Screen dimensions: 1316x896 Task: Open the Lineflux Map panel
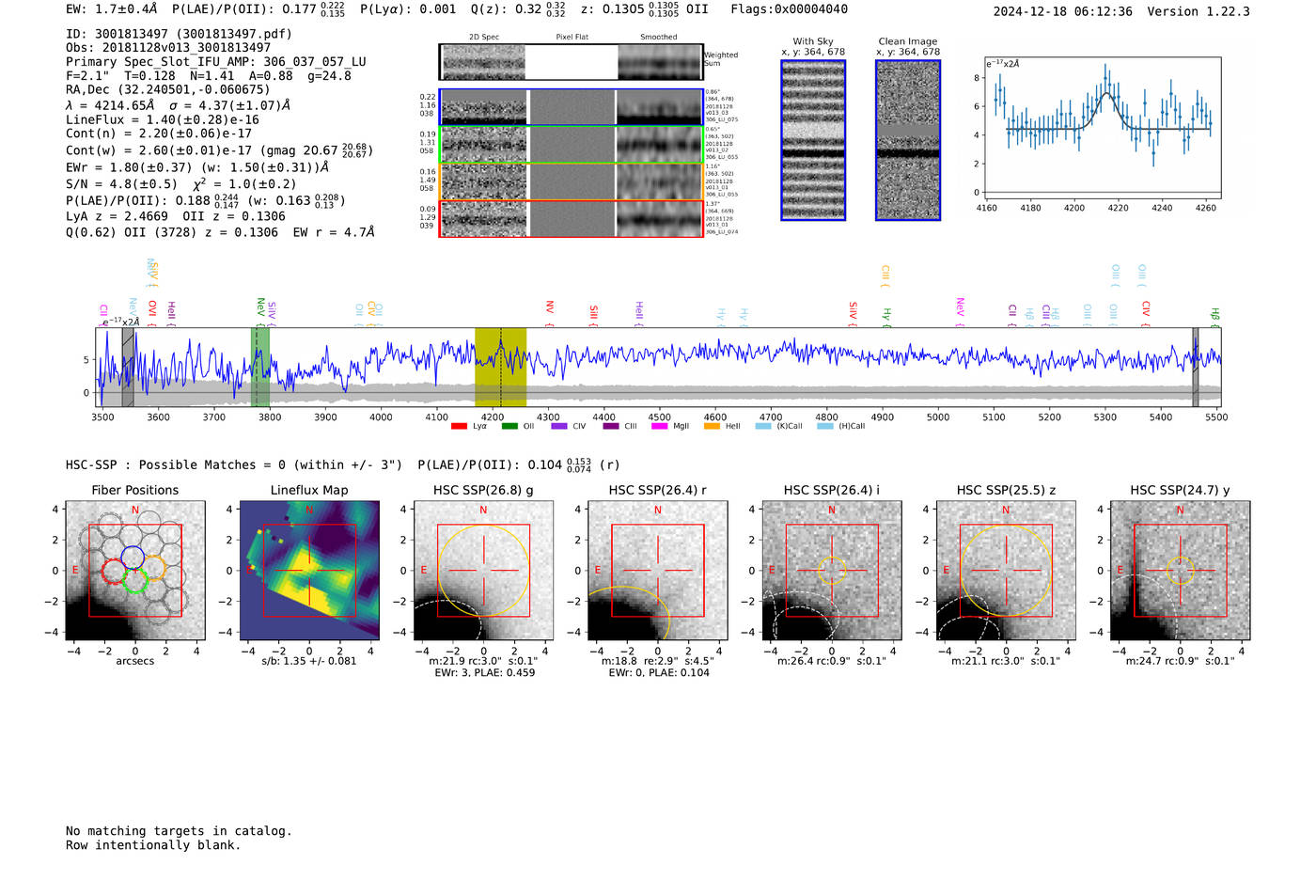309,571
